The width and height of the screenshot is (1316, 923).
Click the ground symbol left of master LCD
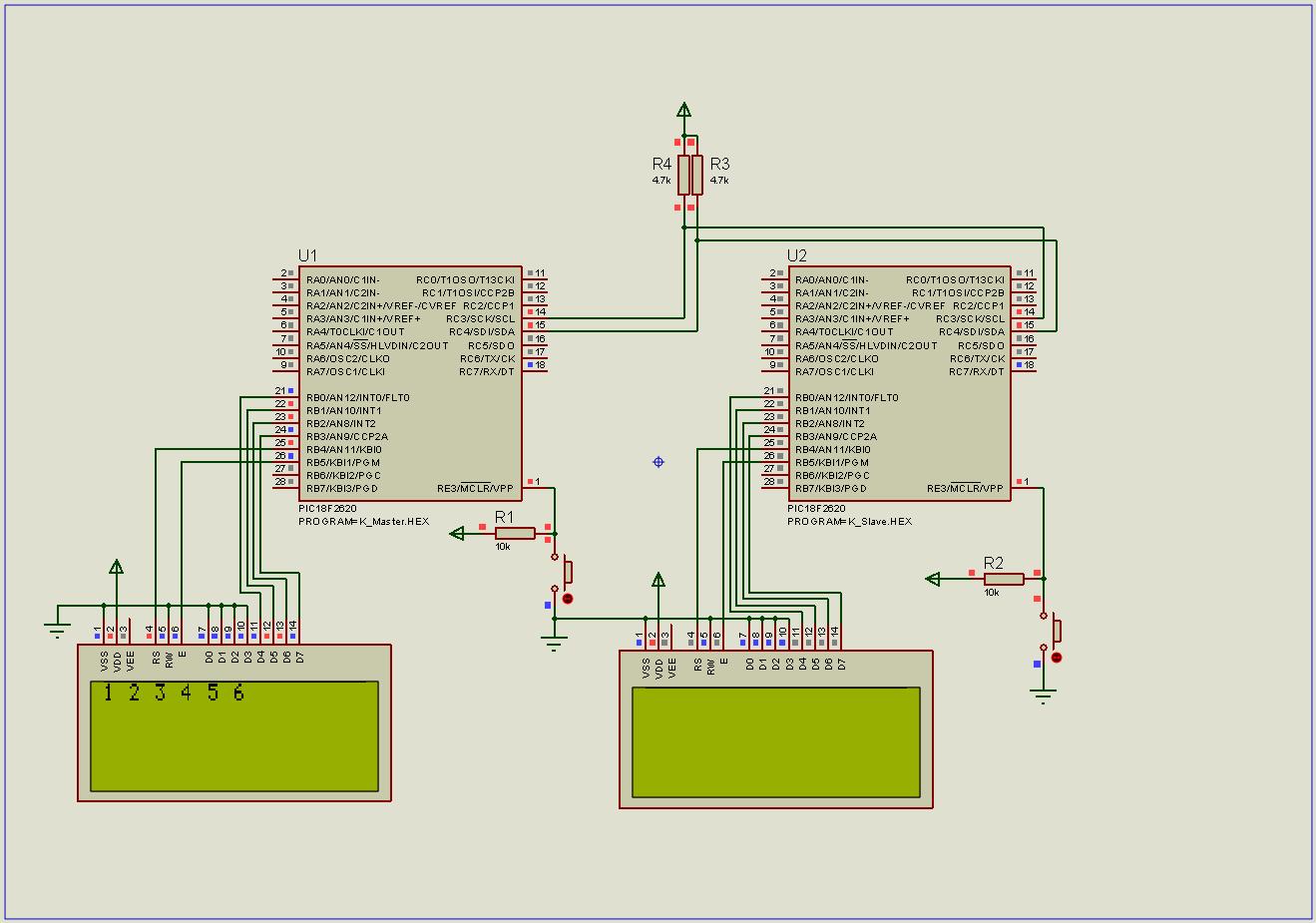(57, 630)
